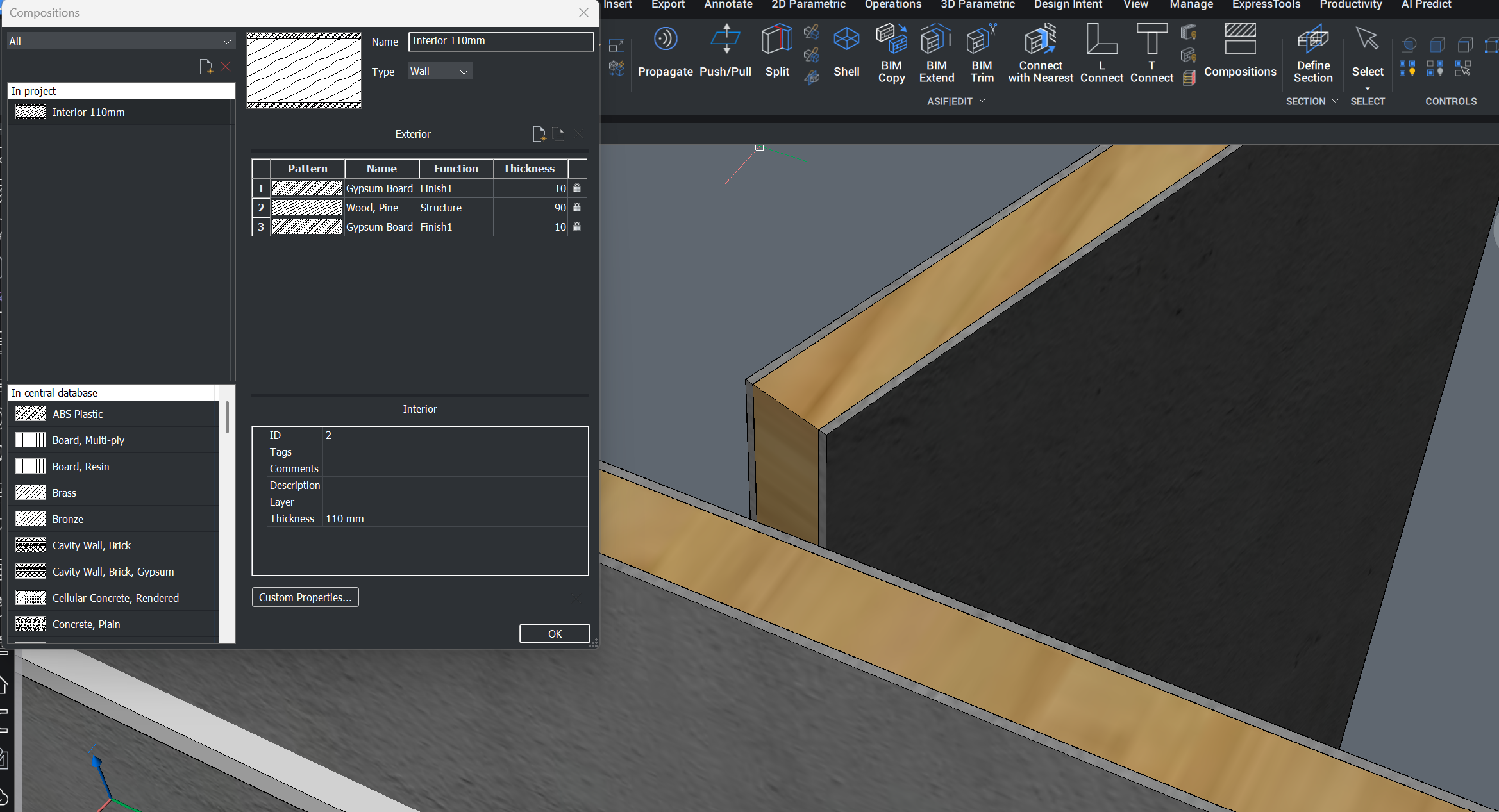Click the Thickness column header
Viewport: 1499px width, 812px height.
click(x=529, y=169)
